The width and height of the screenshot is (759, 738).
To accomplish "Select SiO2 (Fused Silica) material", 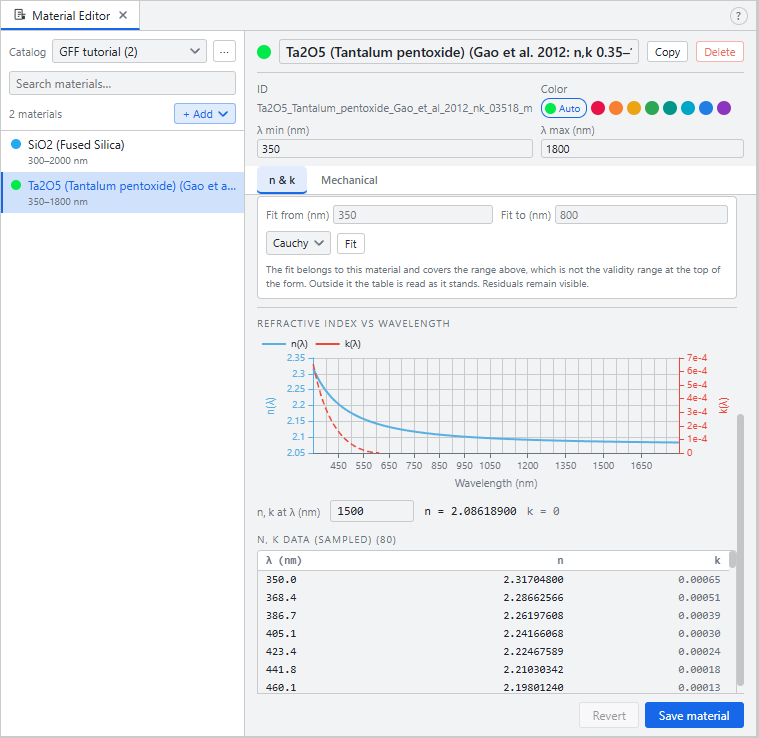I will point(122,152).
